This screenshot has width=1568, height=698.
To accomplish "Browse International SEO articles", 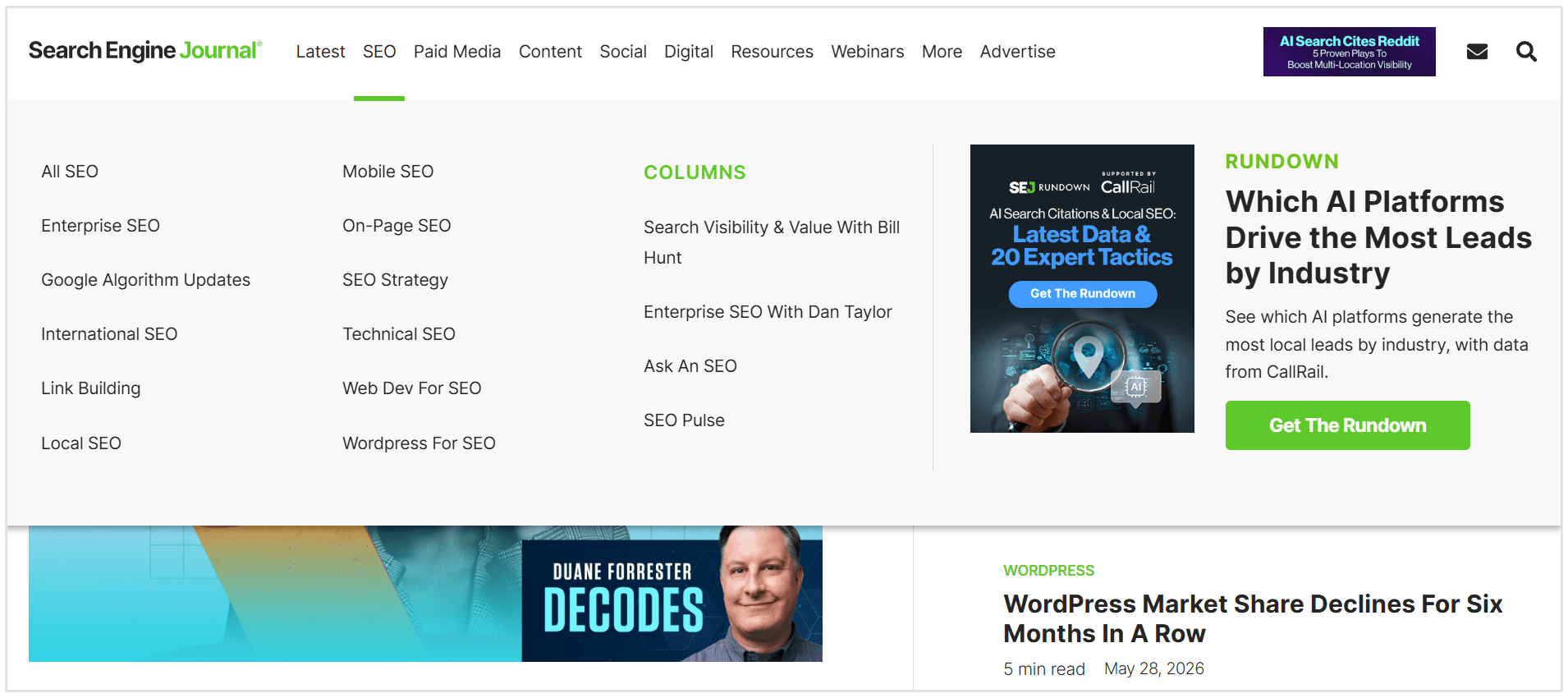I will [x=109, y=334].
